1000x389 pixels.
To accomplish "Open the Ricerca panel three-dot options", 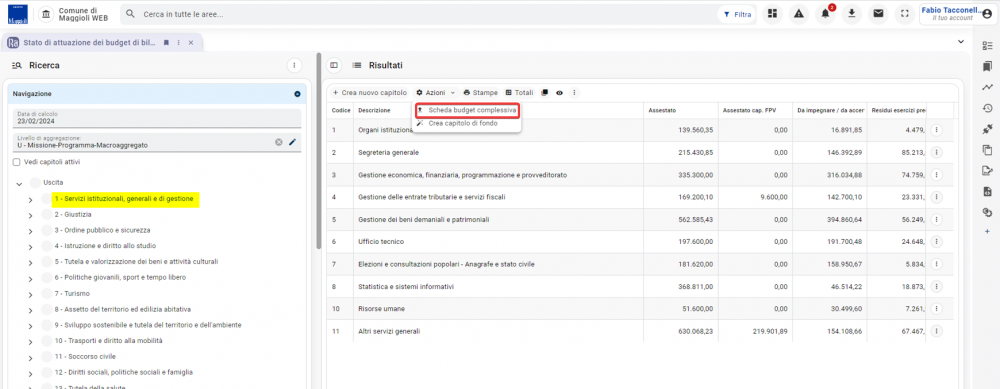I will pyautogui.click(x=294, y=65).
